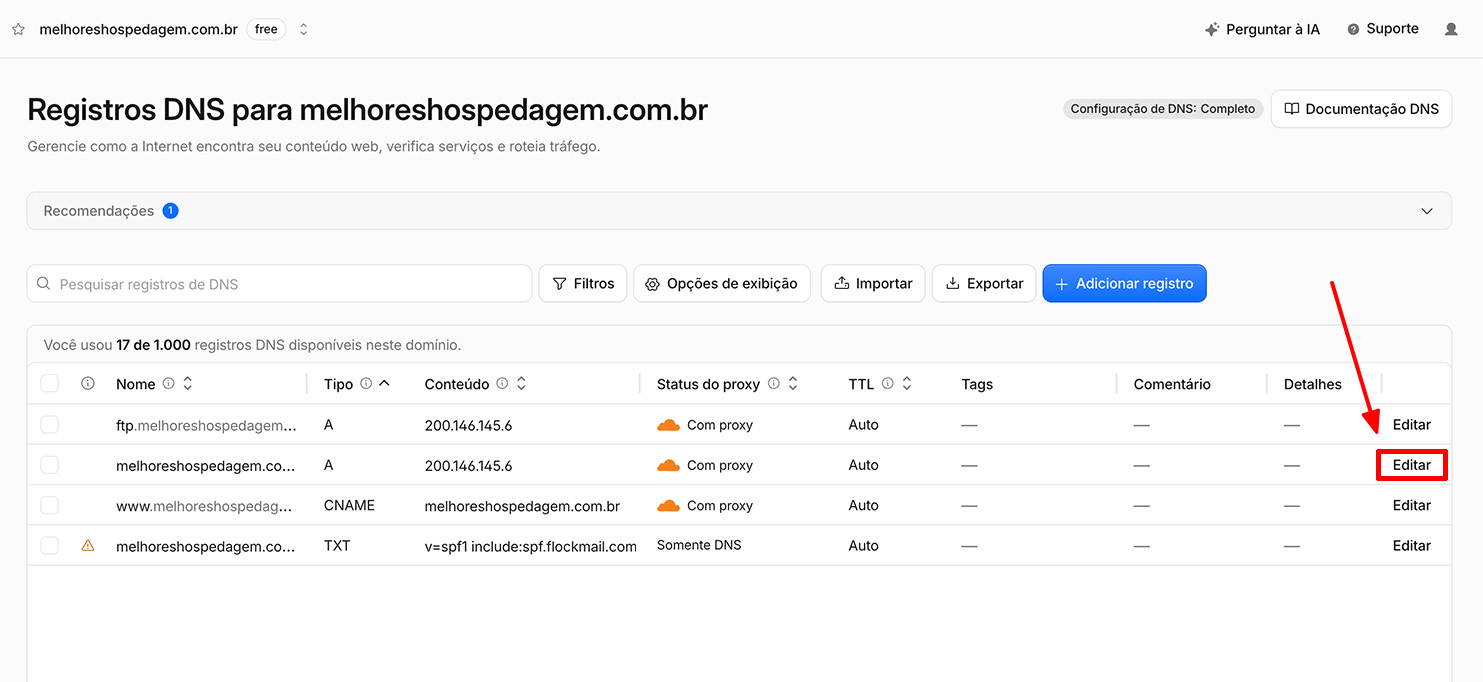
Task: Click the Somente DNS status text
Action: point(699,545)
